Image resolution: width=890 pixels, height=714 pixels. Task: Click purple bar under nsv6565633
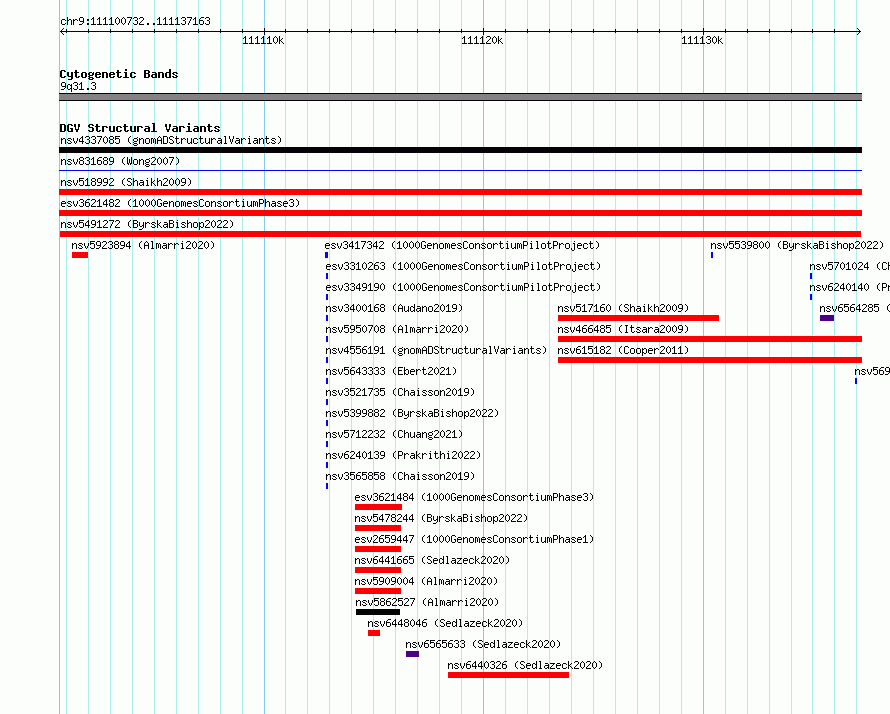point(413,654)
